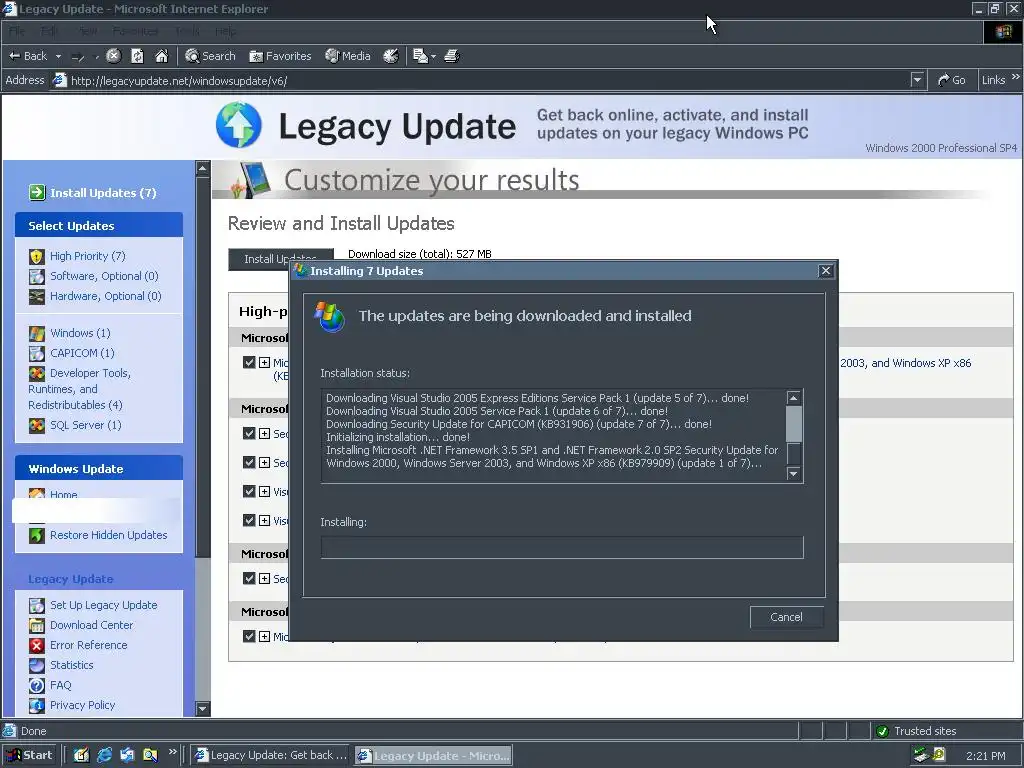The width and height of the screenshot is (1024, 768).
Task: Click the Print toolbar icon
Action: click(452, 56)
